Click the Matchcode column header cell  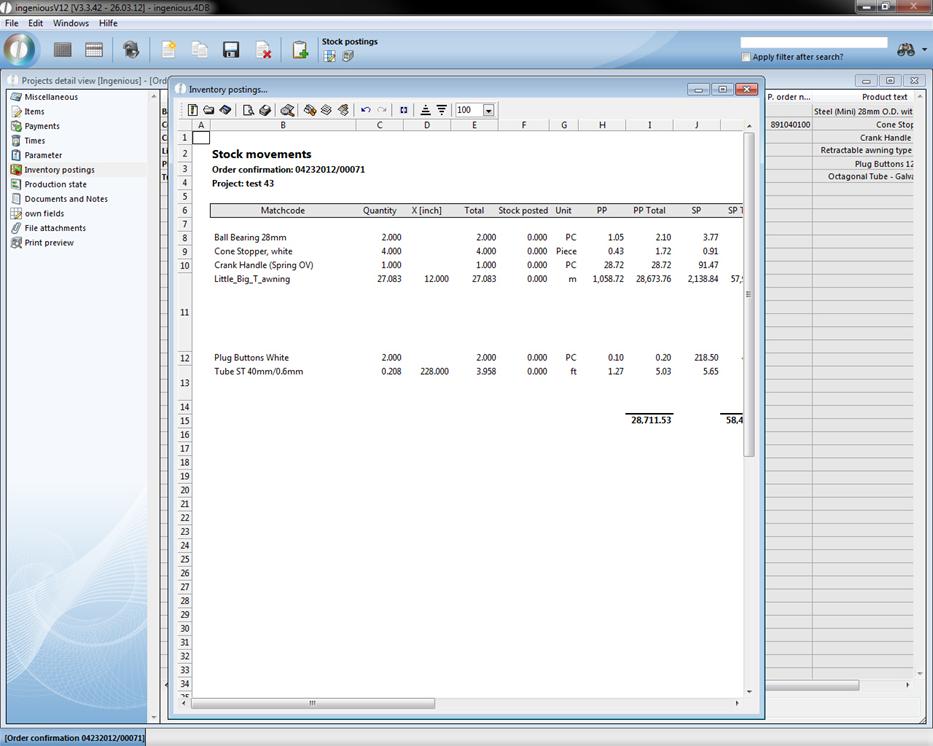pyautogui.click(x=283, y=211)
